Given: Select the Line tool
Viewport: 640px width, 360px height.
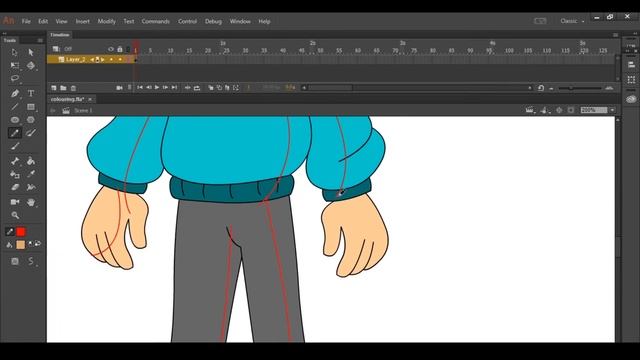Looking at the screenshot, I should coord(15,107).
